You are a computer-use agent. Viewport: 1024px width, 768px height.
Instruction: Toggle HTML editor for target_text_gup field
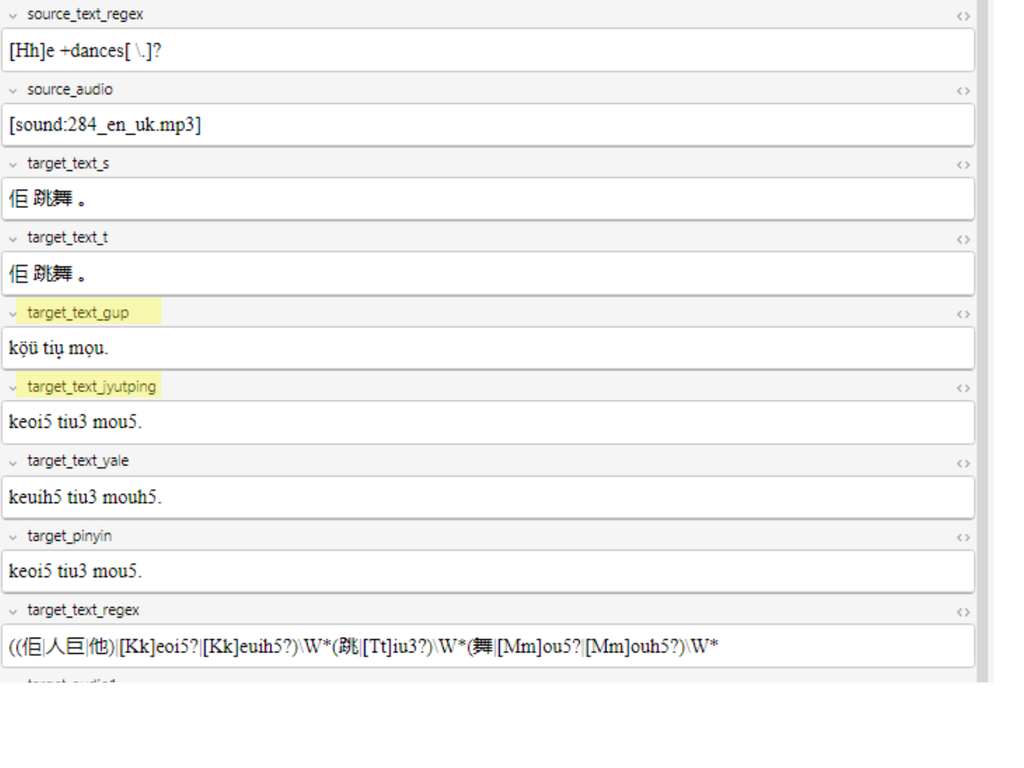pos(963,314)
